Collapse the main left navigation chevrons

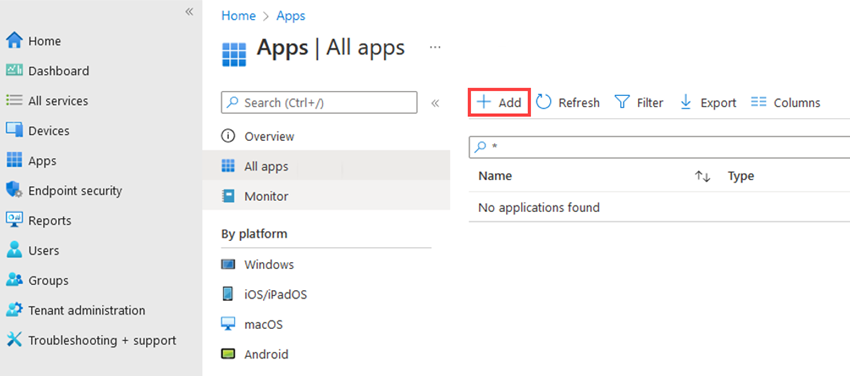tap(189, 12)
